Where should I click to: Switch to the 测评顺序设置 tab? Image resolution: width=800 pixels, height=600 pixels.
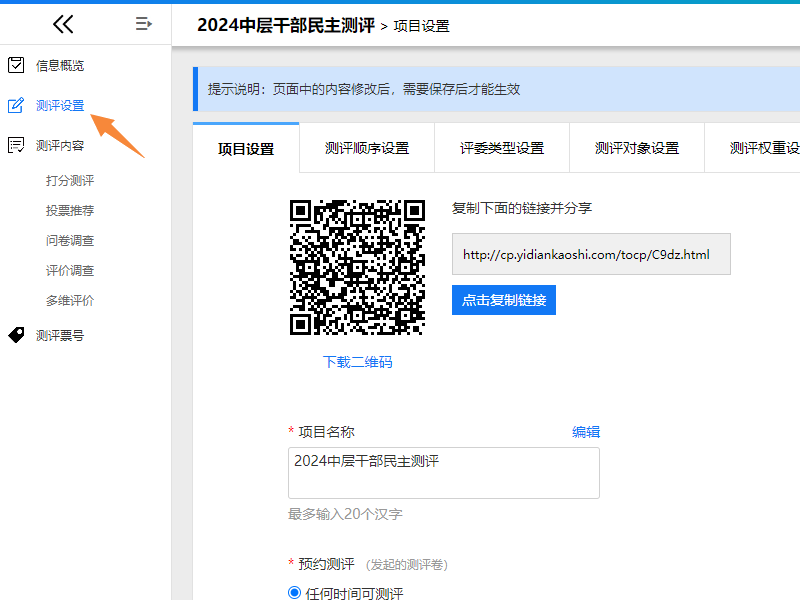[x=367, y=148]
